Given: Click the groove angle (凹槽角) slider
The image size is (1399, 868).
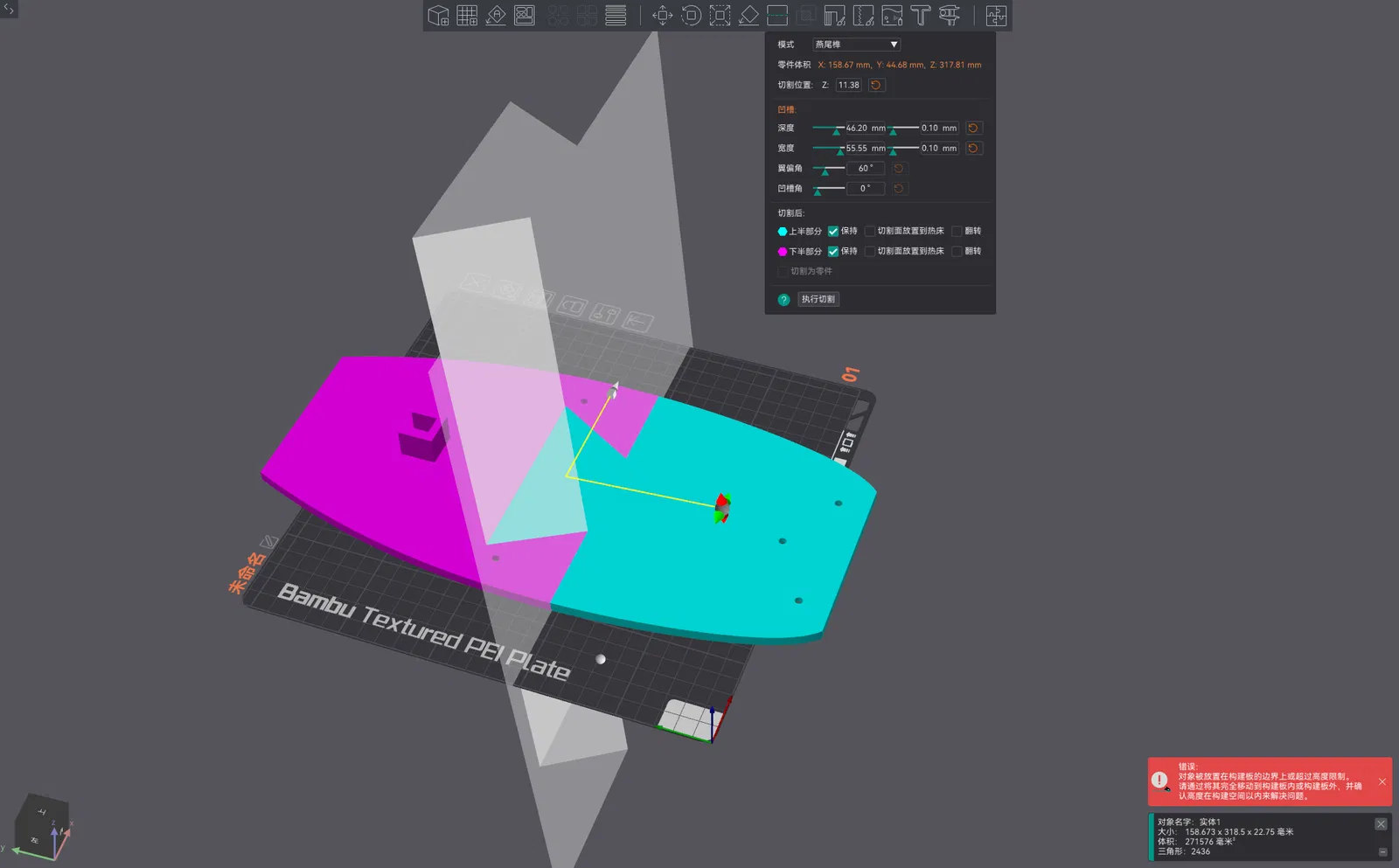Looking at the screenshot, I should tap(829, 189).
